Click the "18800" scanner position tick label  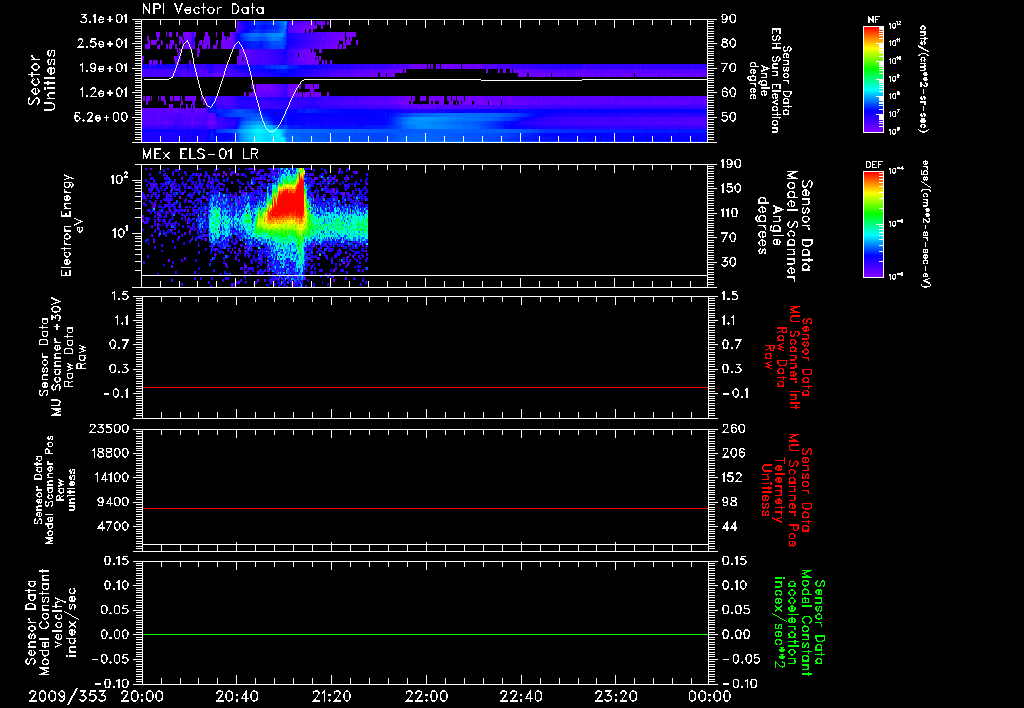[110, 453]
